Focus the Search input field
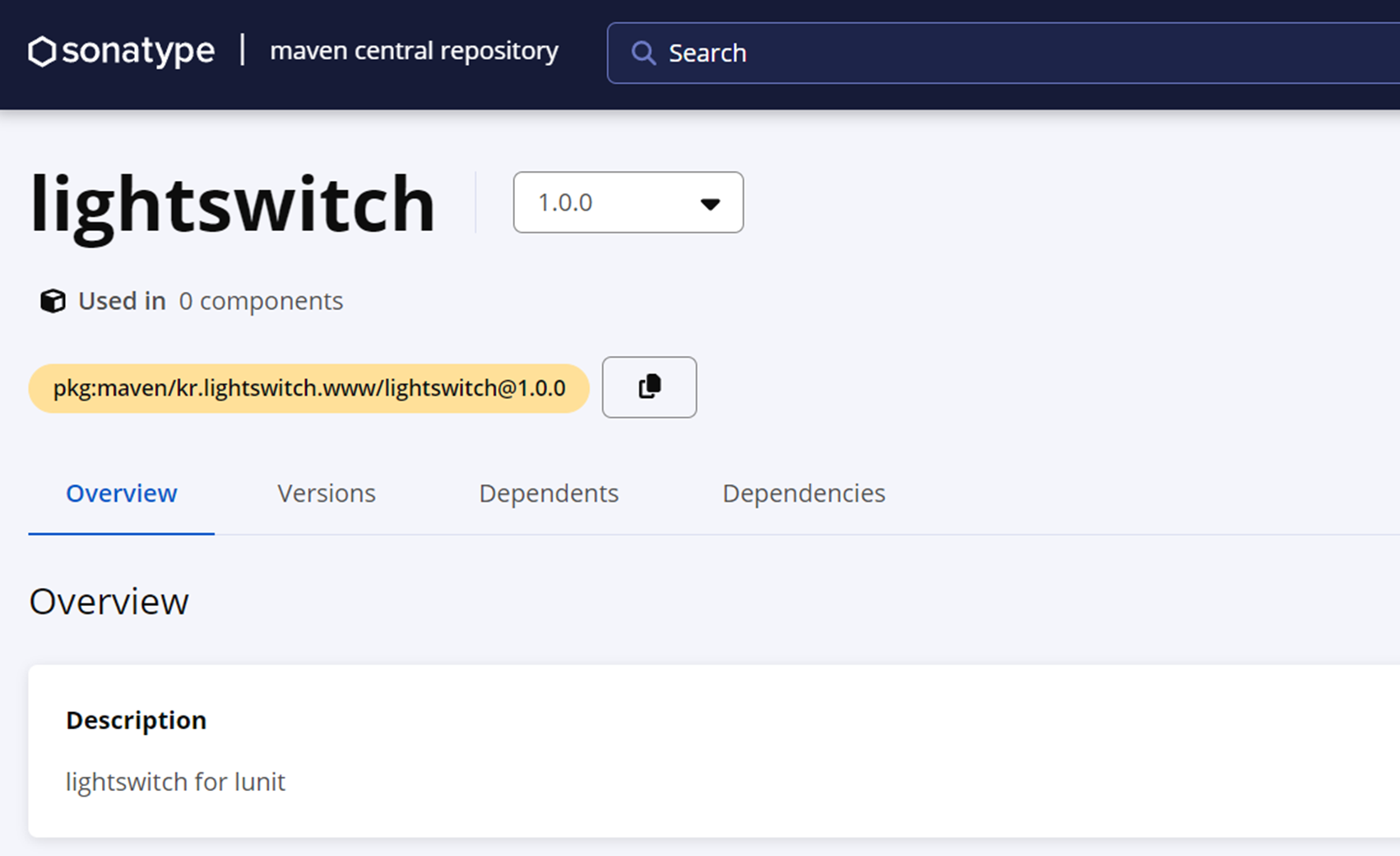 coord(1004,53)
